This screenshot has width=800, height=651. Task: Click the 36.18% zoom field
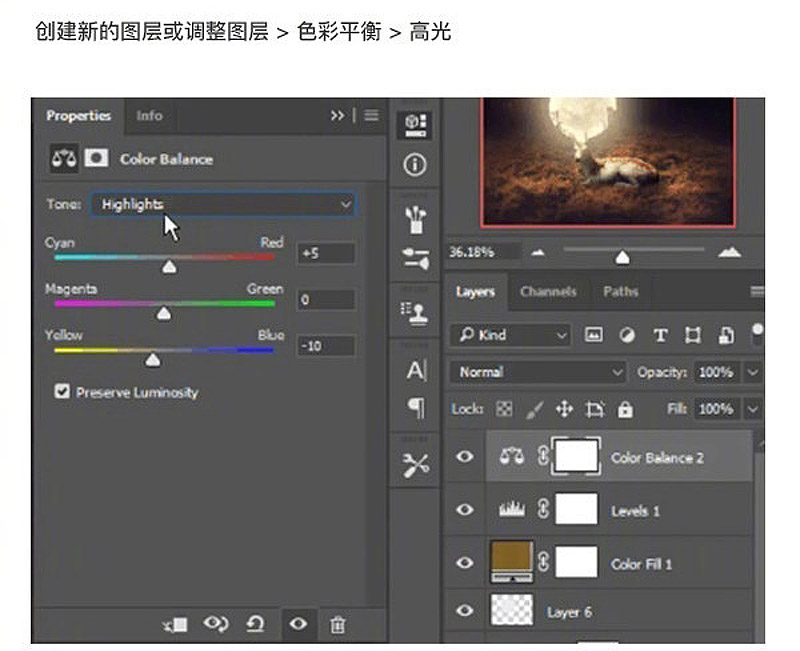pos(483,252)
